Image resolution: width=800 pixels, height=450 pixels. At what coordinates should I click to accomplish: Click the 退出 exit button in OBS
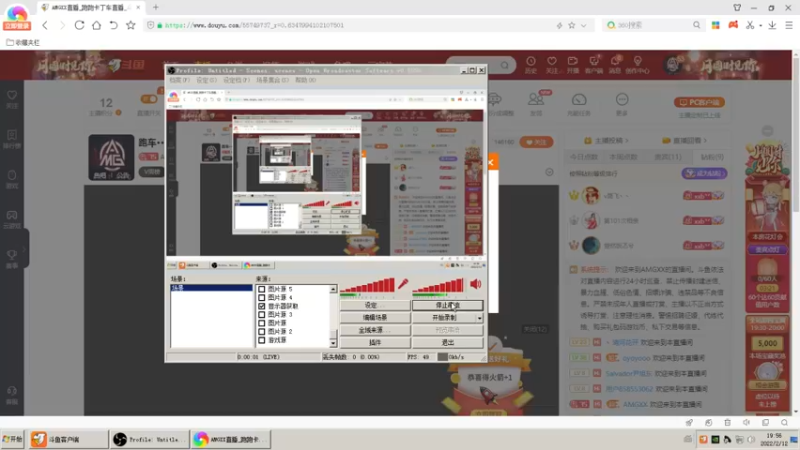click(x=447, y=342)
